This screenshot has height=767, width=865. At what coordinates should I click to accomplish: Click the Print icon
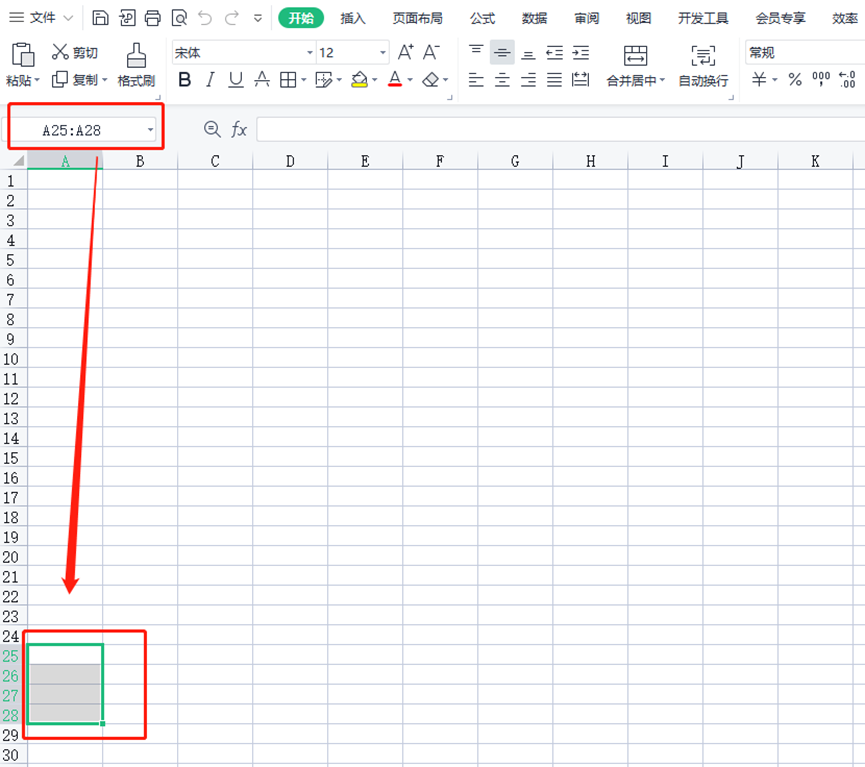pos(153,18)
